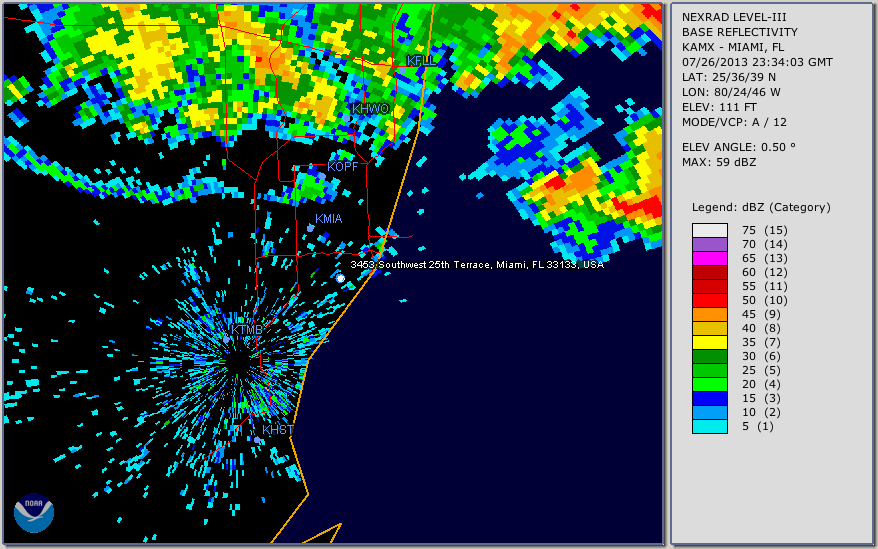This screenshot has width=878, height=549.
Task: Click the white location marker dot
Action: coord(340,278)
